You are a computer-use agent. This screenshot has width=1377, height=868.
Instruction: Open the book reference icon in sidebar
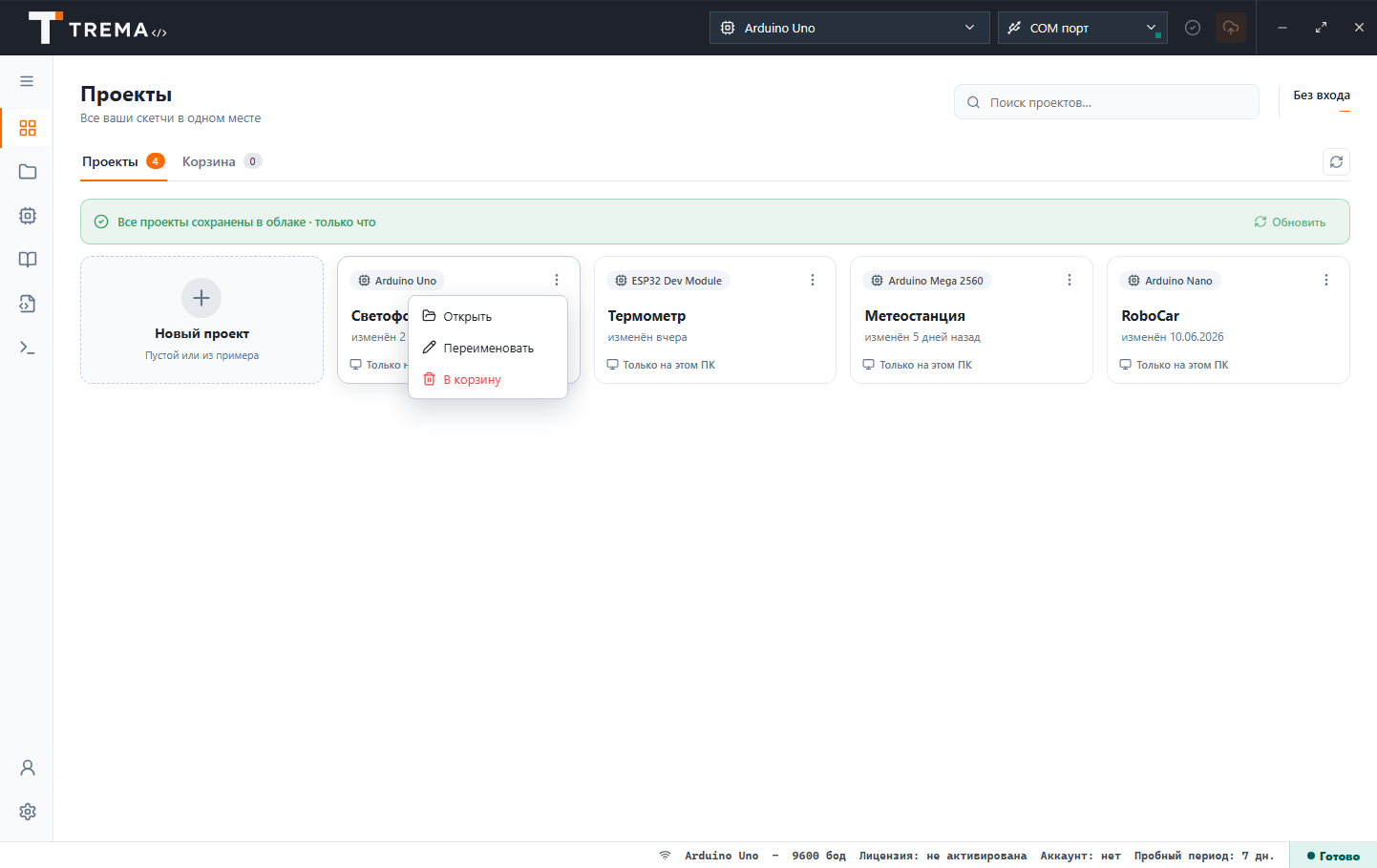[27, 260]
